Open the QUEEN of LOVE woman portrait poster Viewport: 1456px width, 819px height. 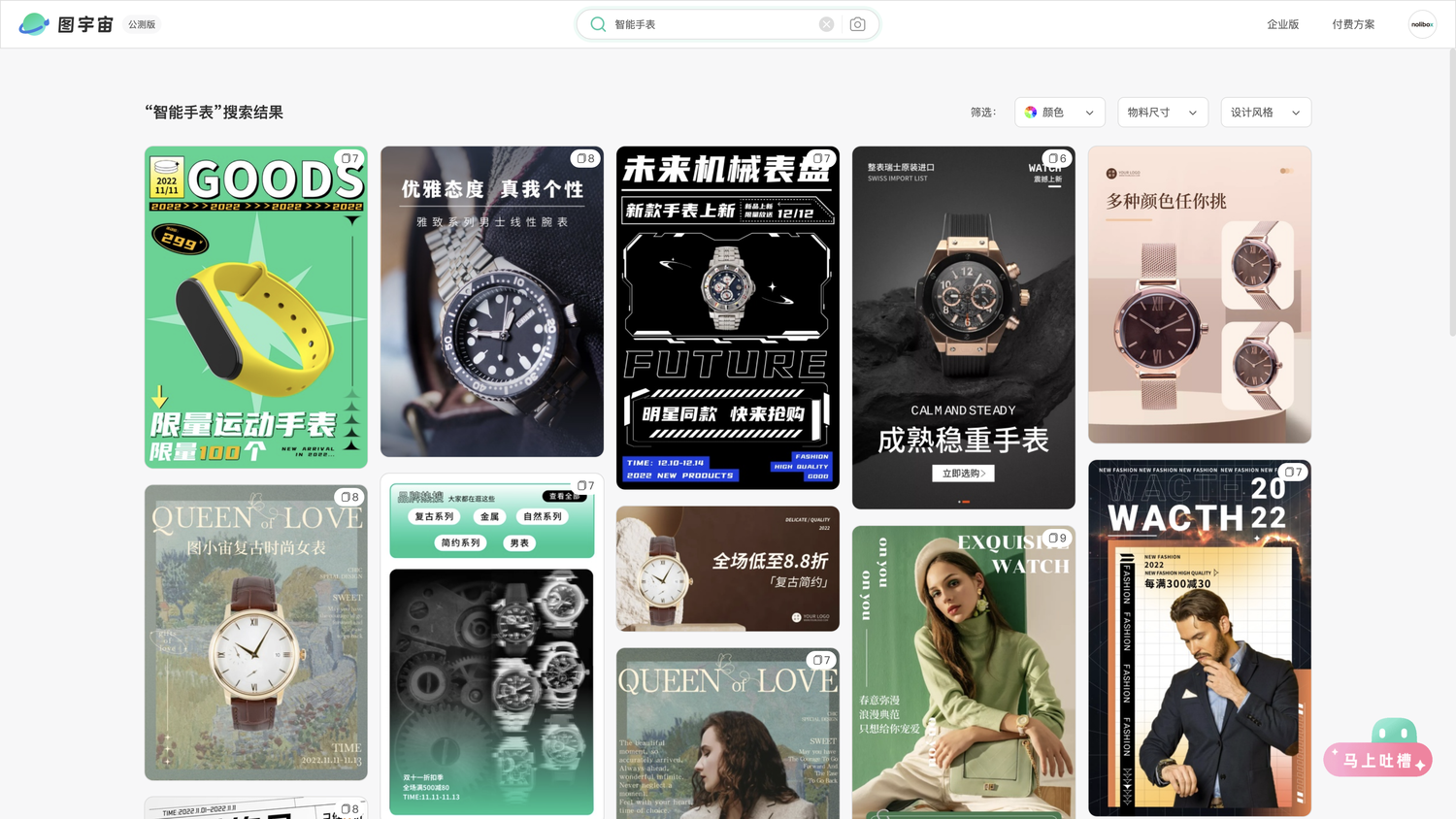[728, 734]
